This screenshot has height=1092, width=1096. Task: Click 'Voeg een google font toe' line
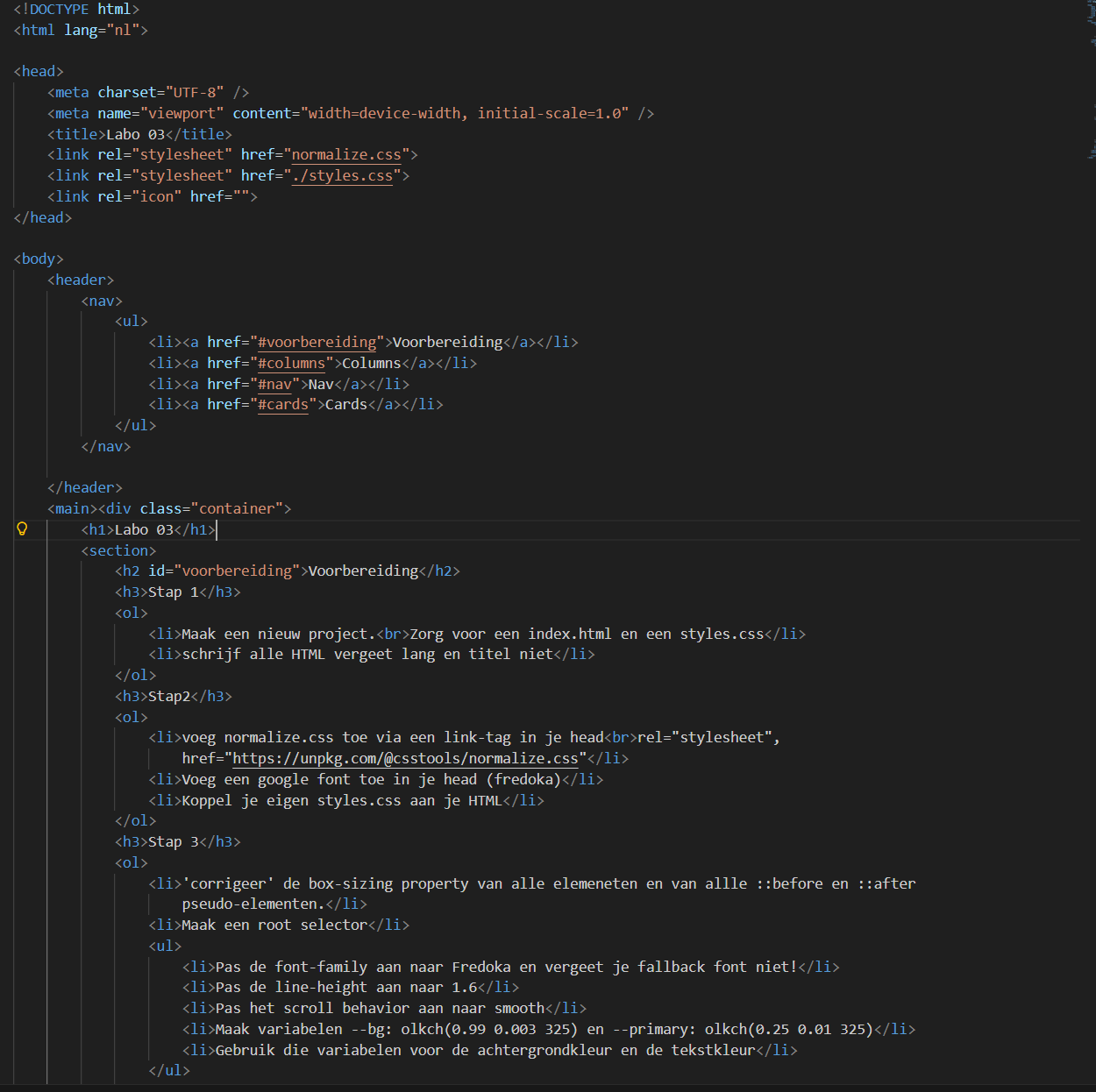point(376,780)
